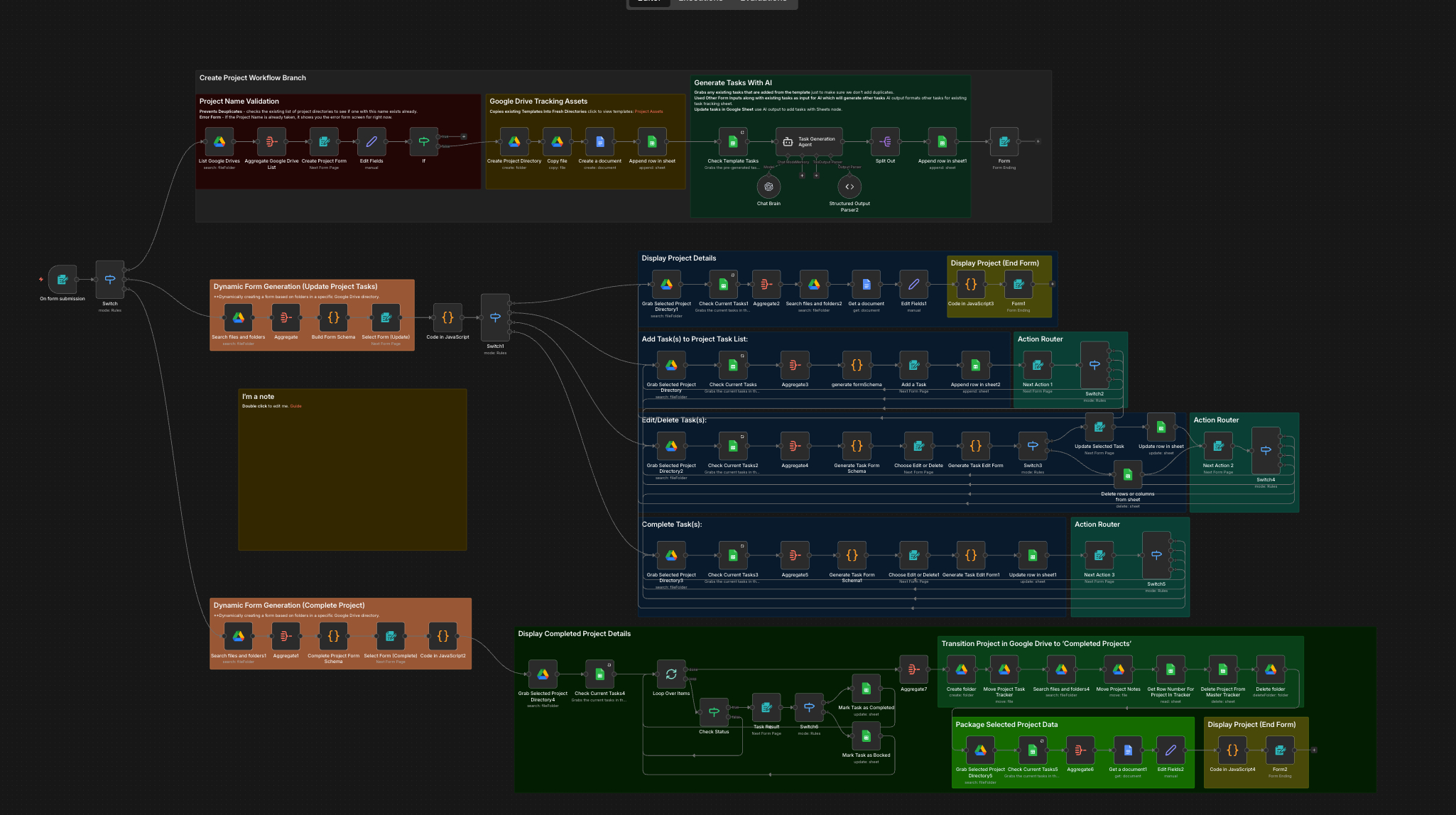Open the Edit Fields manual node
Screen dimensions: 1456x815
pos(371,142)
